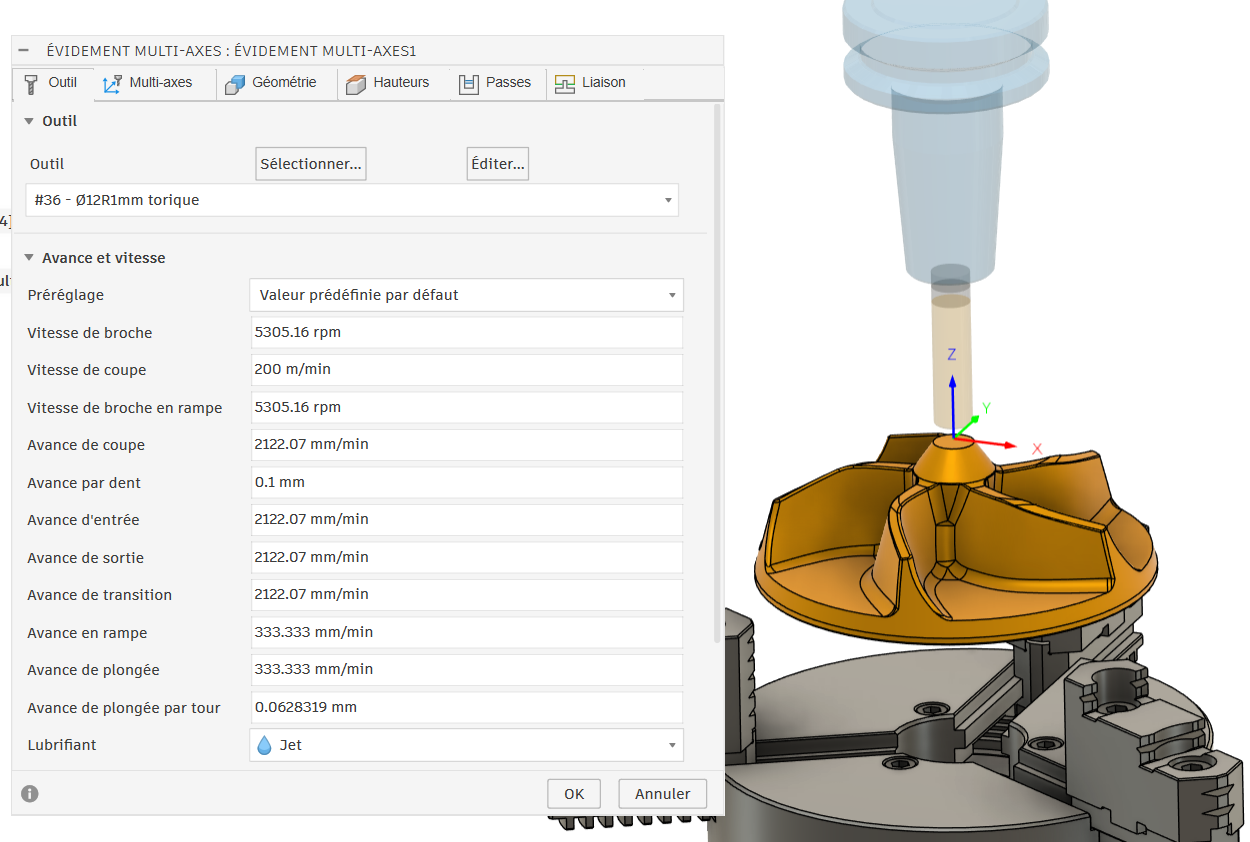
Task: Click the info icon at dialog bottom
Action: [30, 794]
